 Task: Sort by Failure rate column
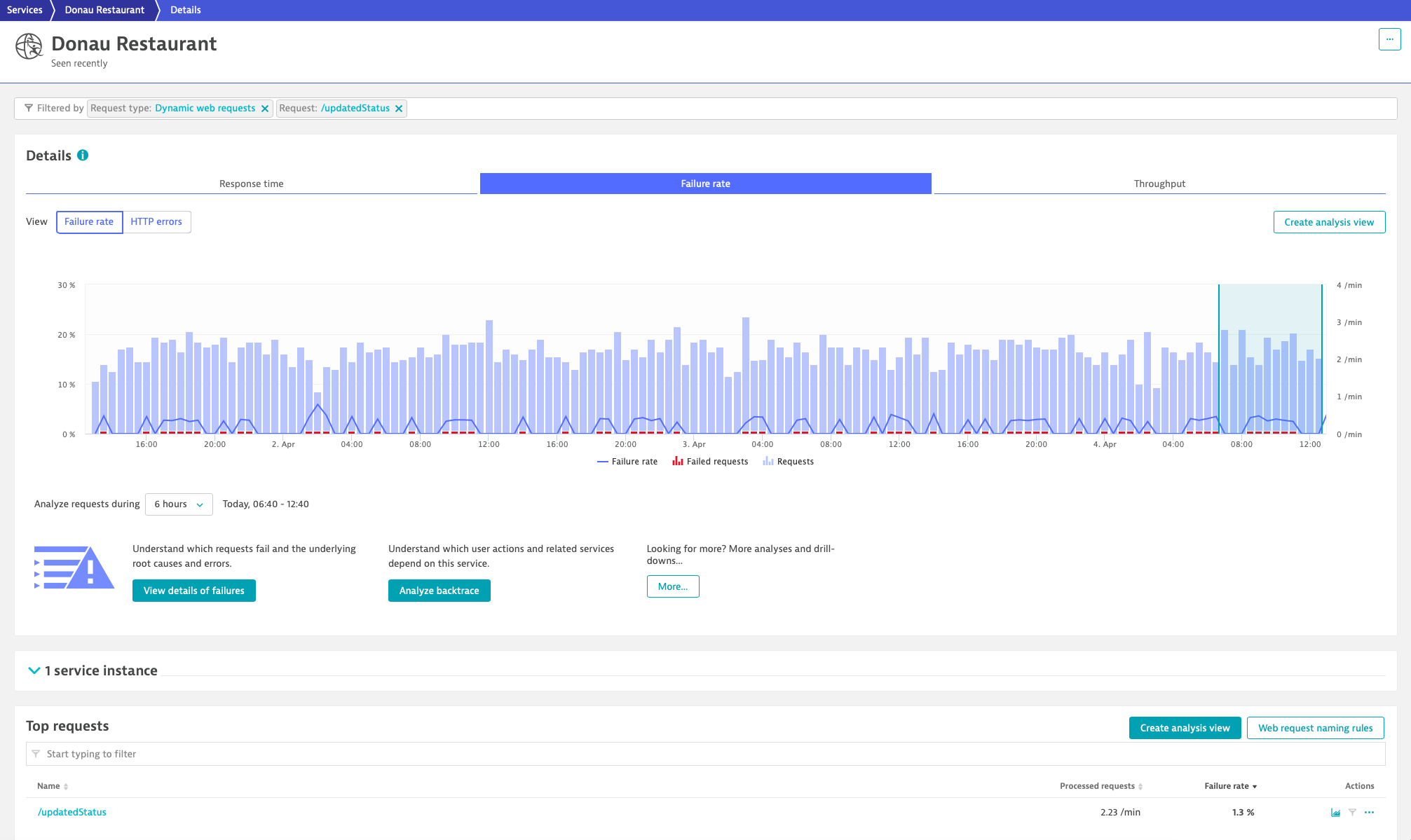[1230, 786]
